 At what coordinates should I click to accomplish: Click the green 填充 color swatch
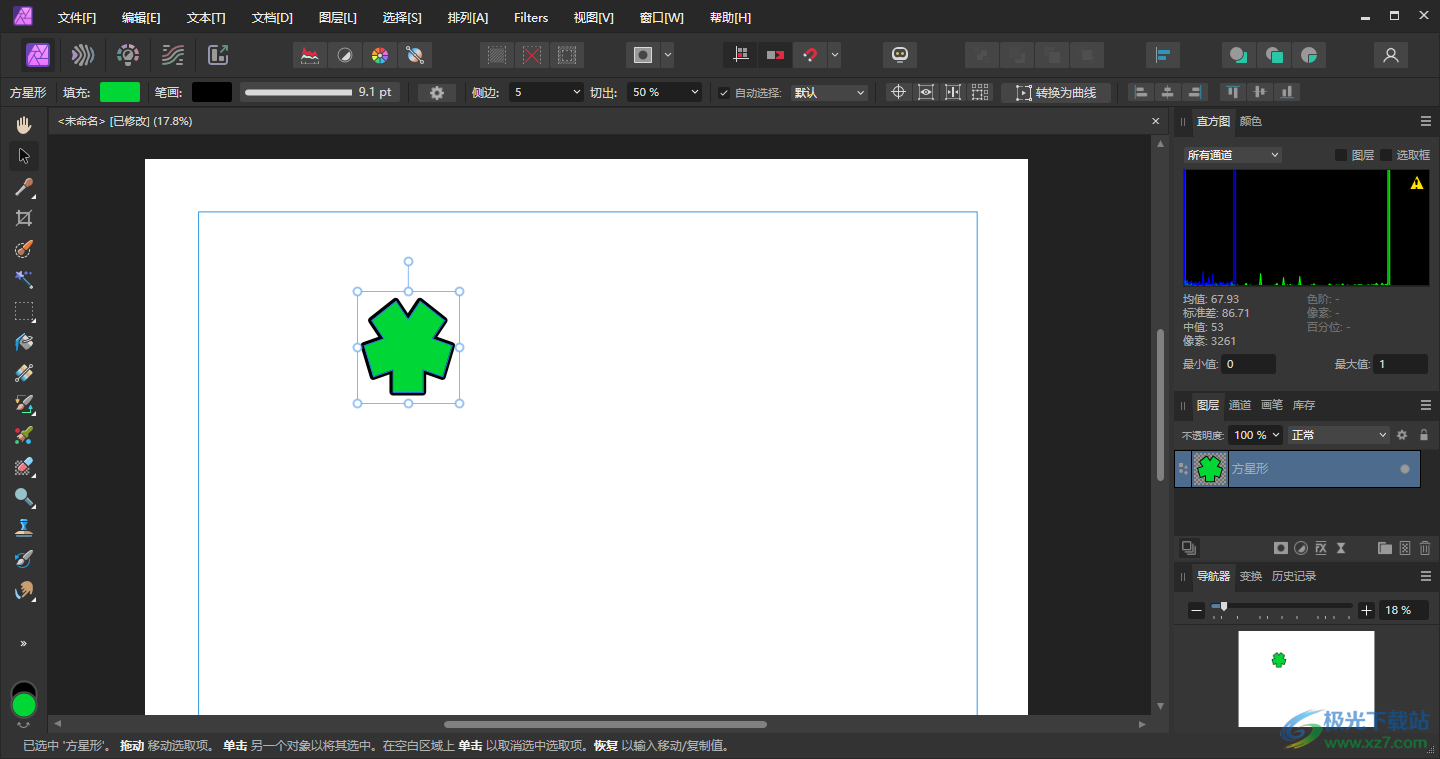pos(120,92)
